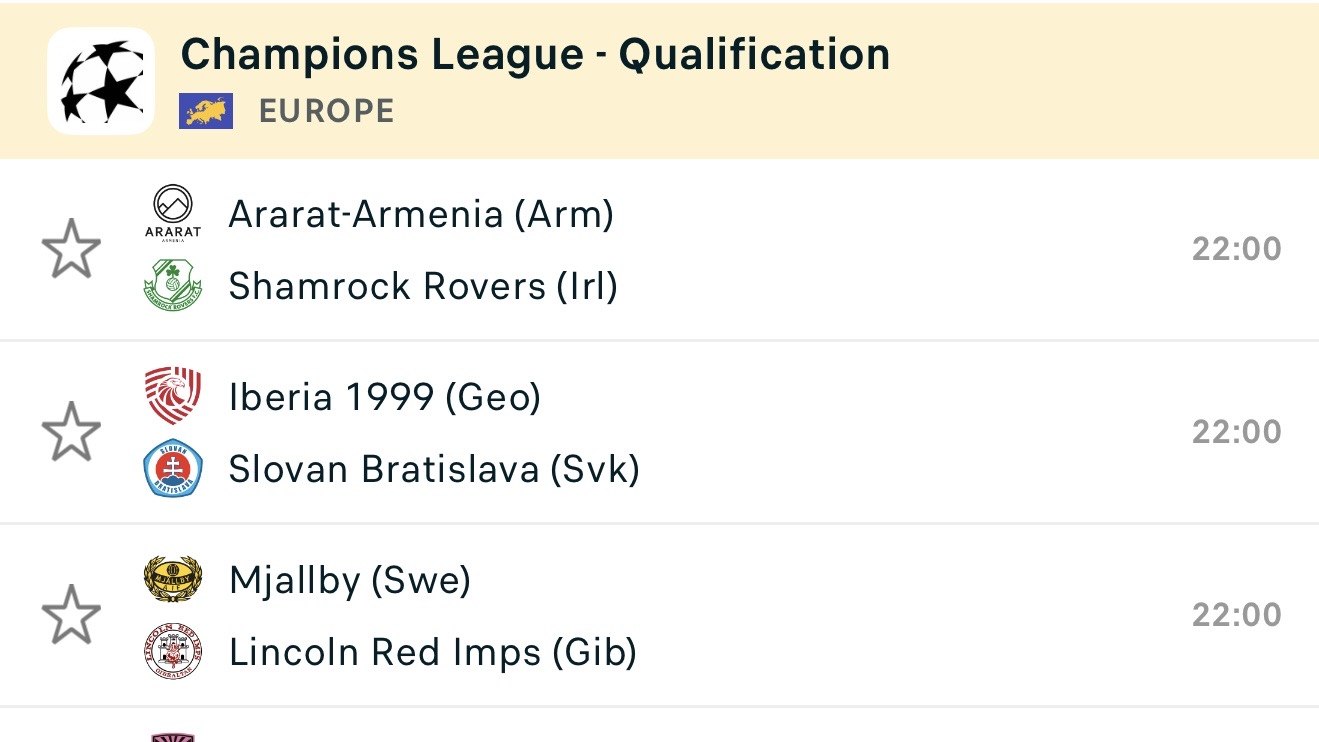Click the Mjallby club crest
This screenshot has width=1319, height=742.
(x=173, y=579)
